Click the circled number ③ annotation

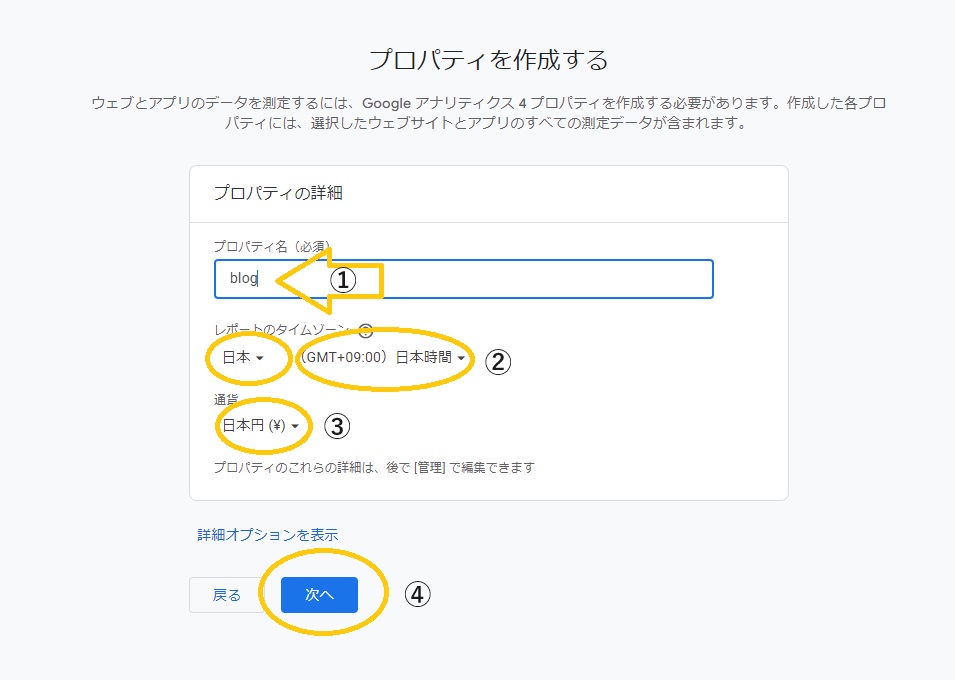tap(337, 426)
